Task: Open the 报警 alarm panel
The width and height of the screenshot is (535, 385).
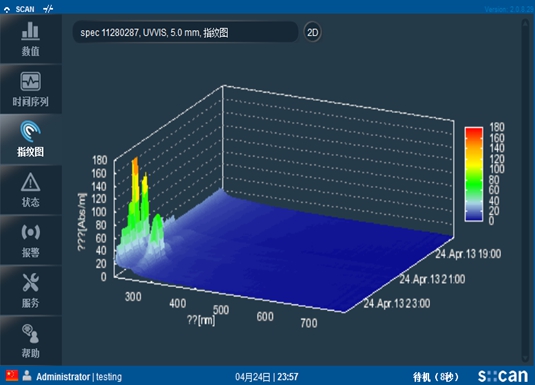Action: pos(31,240)
